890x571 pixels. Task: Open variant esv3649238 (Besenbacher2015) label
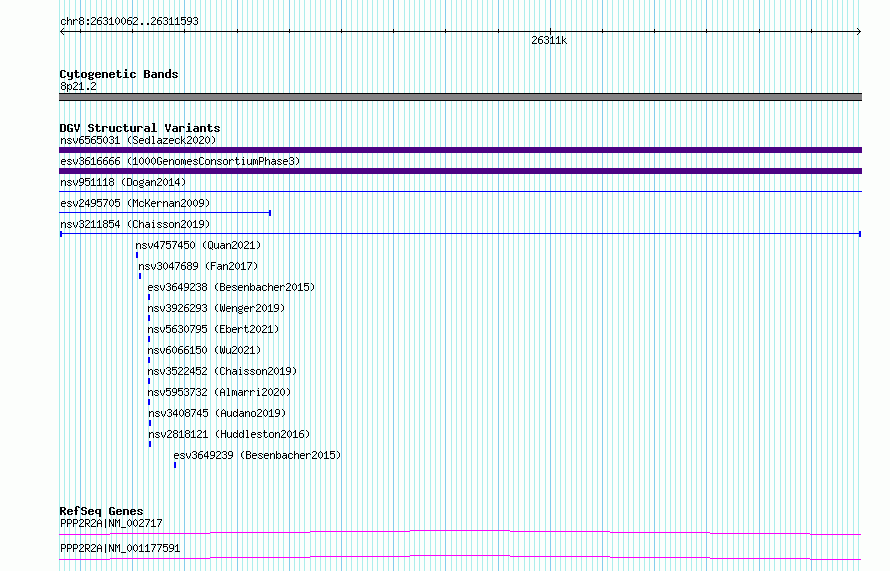coord(231,287)
